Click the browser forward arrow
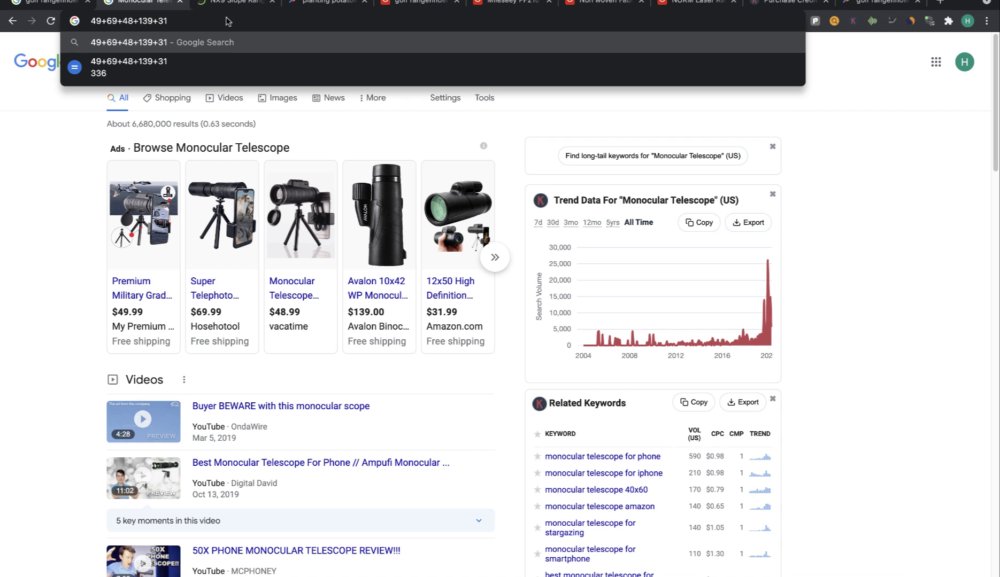 click(31, 21)
